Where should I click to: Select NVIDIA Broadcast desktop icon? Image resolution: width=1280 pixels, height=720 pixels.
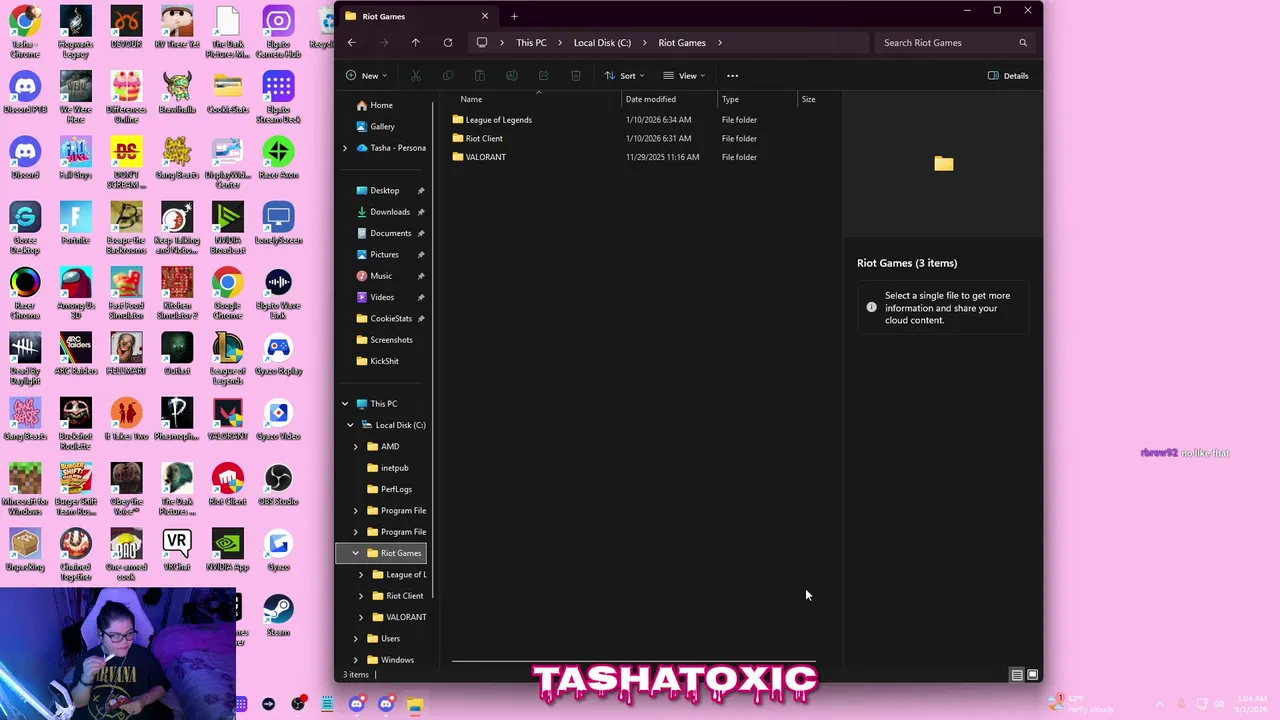coord(227,228)
